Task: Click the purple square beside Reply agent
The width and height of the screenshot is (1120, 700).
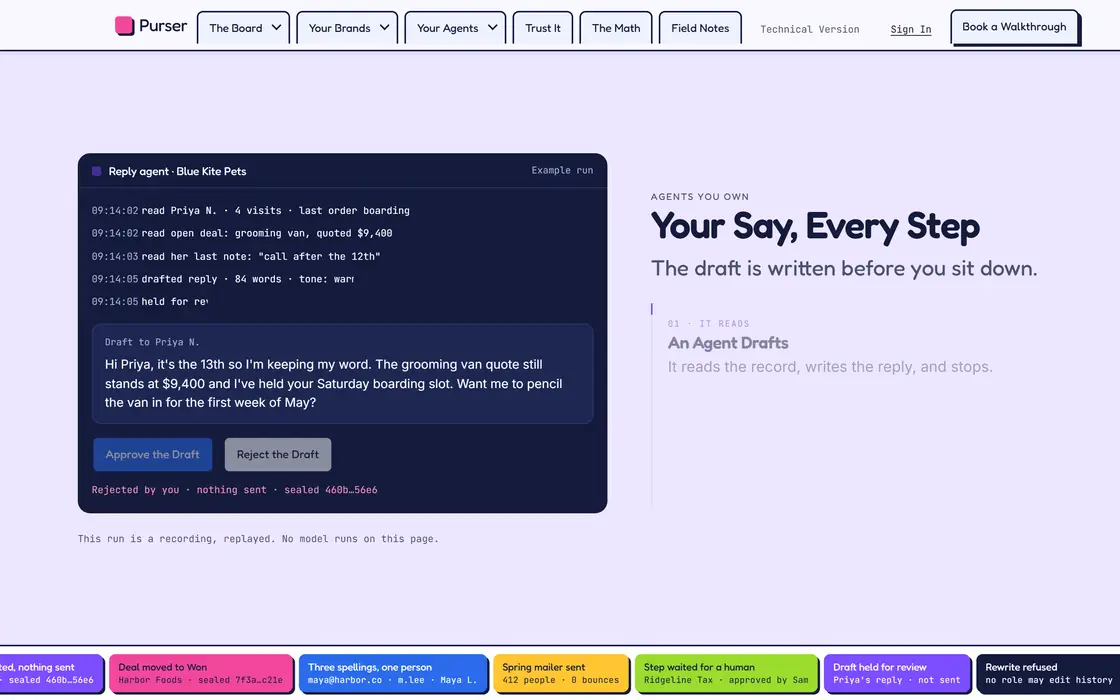Action: (96, 171)
